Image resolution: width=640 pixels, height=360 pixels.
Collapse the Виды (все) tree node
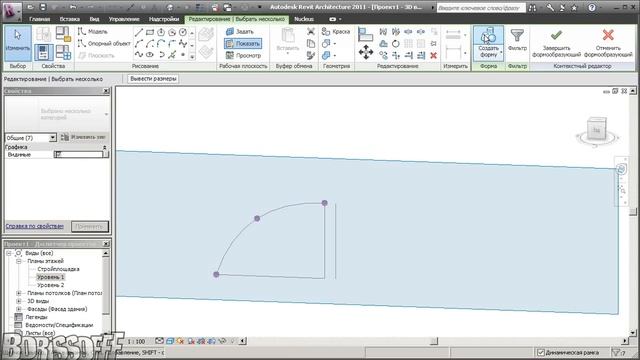(x=9, y=253)
